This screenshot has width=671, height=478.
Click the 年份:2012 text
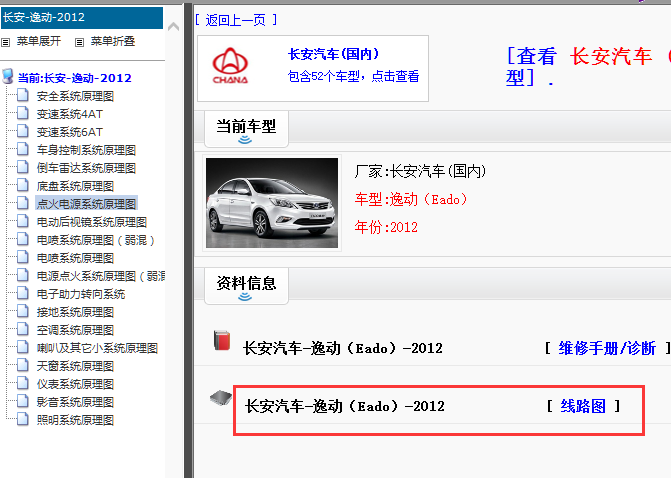click(386, 227)
